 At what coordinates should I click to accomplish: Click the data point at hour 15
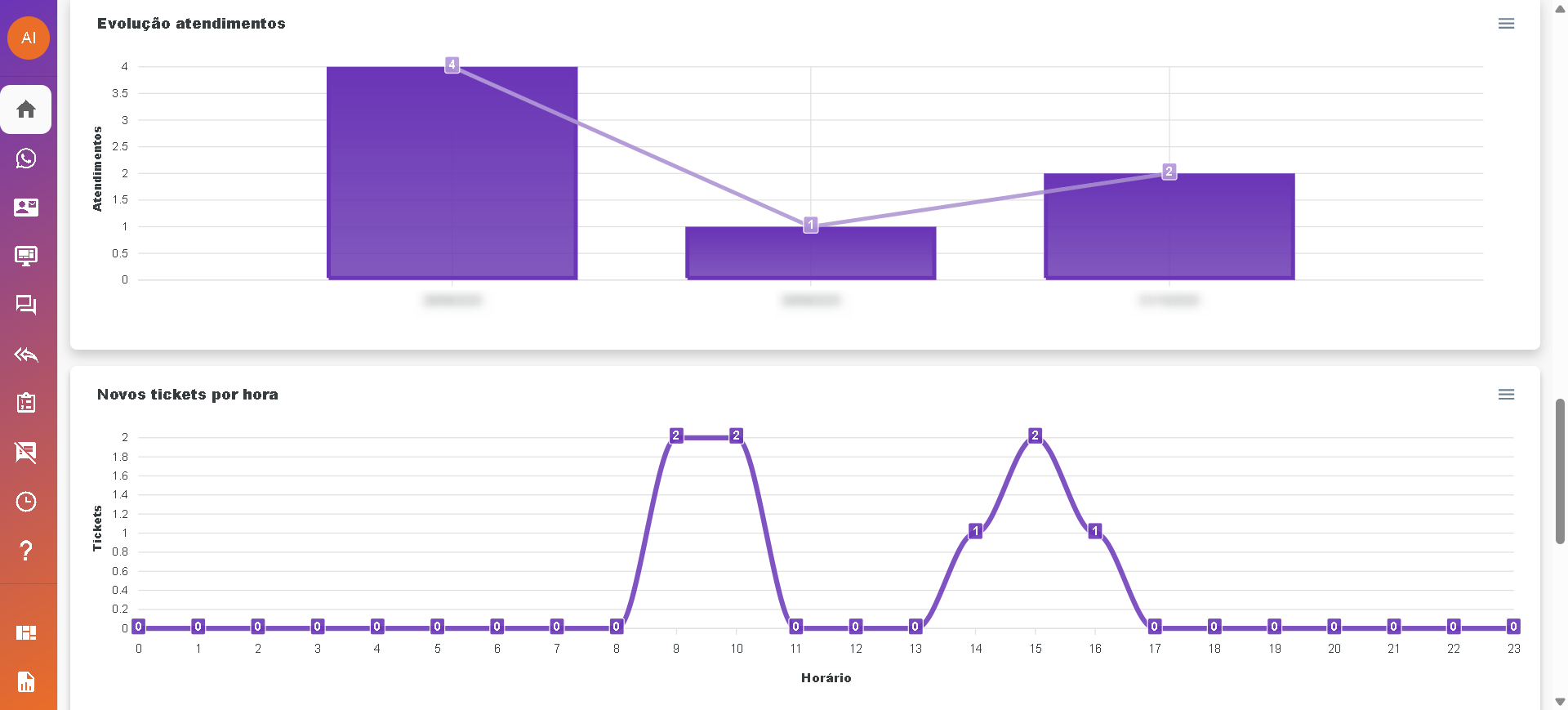1035,435
